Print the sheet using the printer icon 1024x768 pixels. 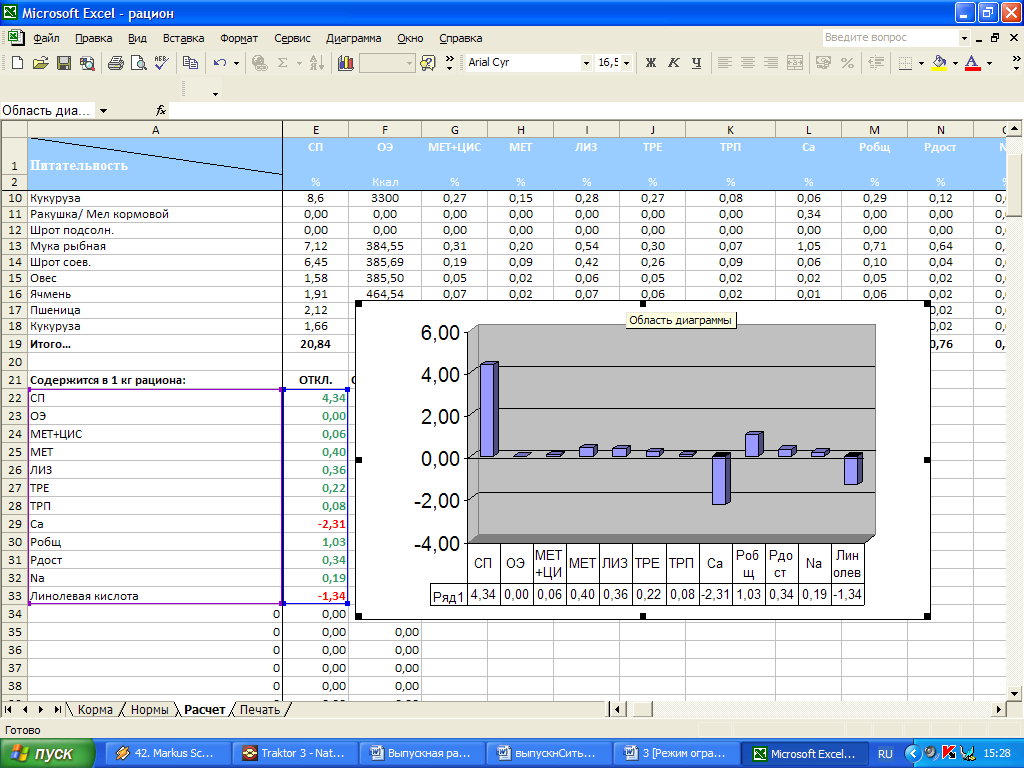coord(115,63)
